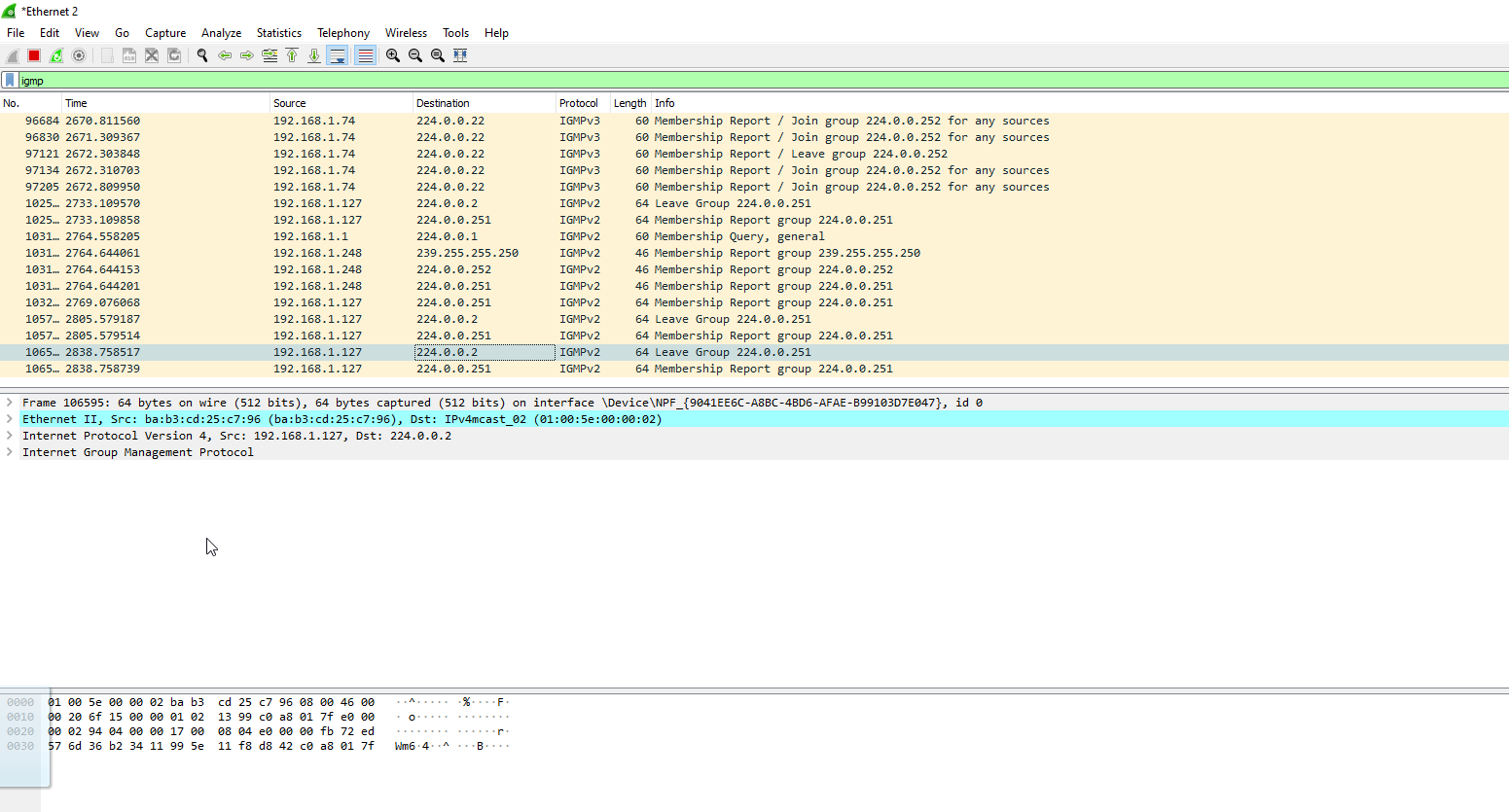Open the Statistics menu

tap(279, 33)
